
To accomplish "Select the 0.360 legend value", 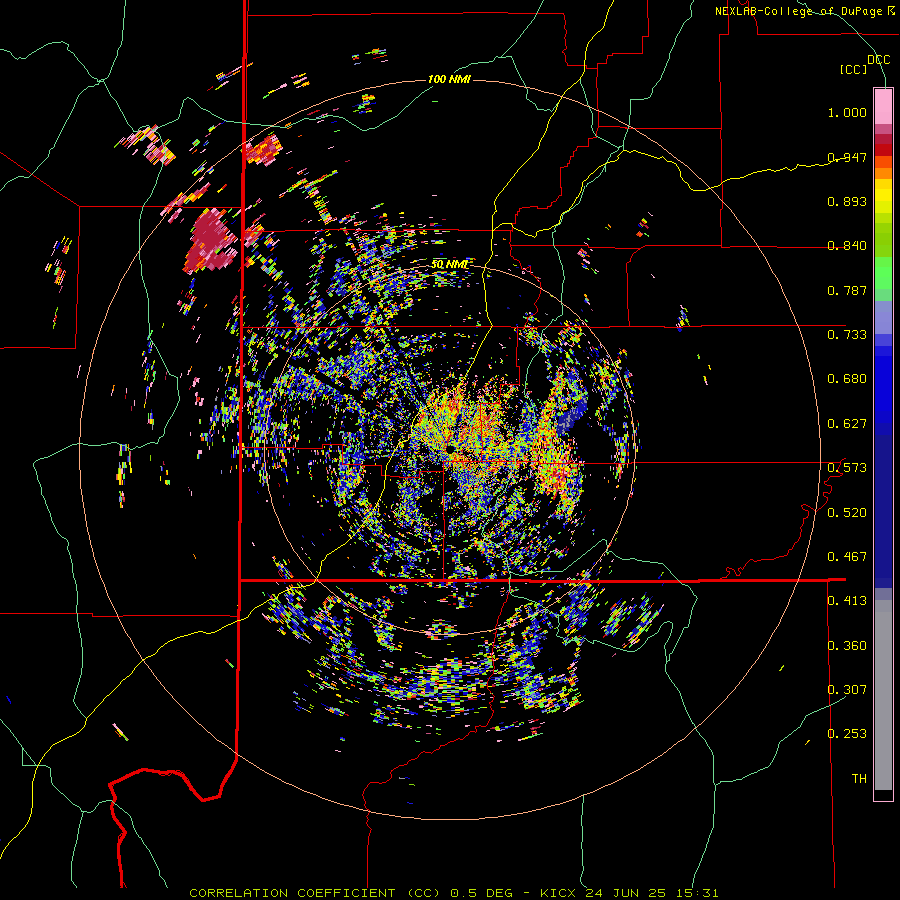I will click(x=847, y=646).
